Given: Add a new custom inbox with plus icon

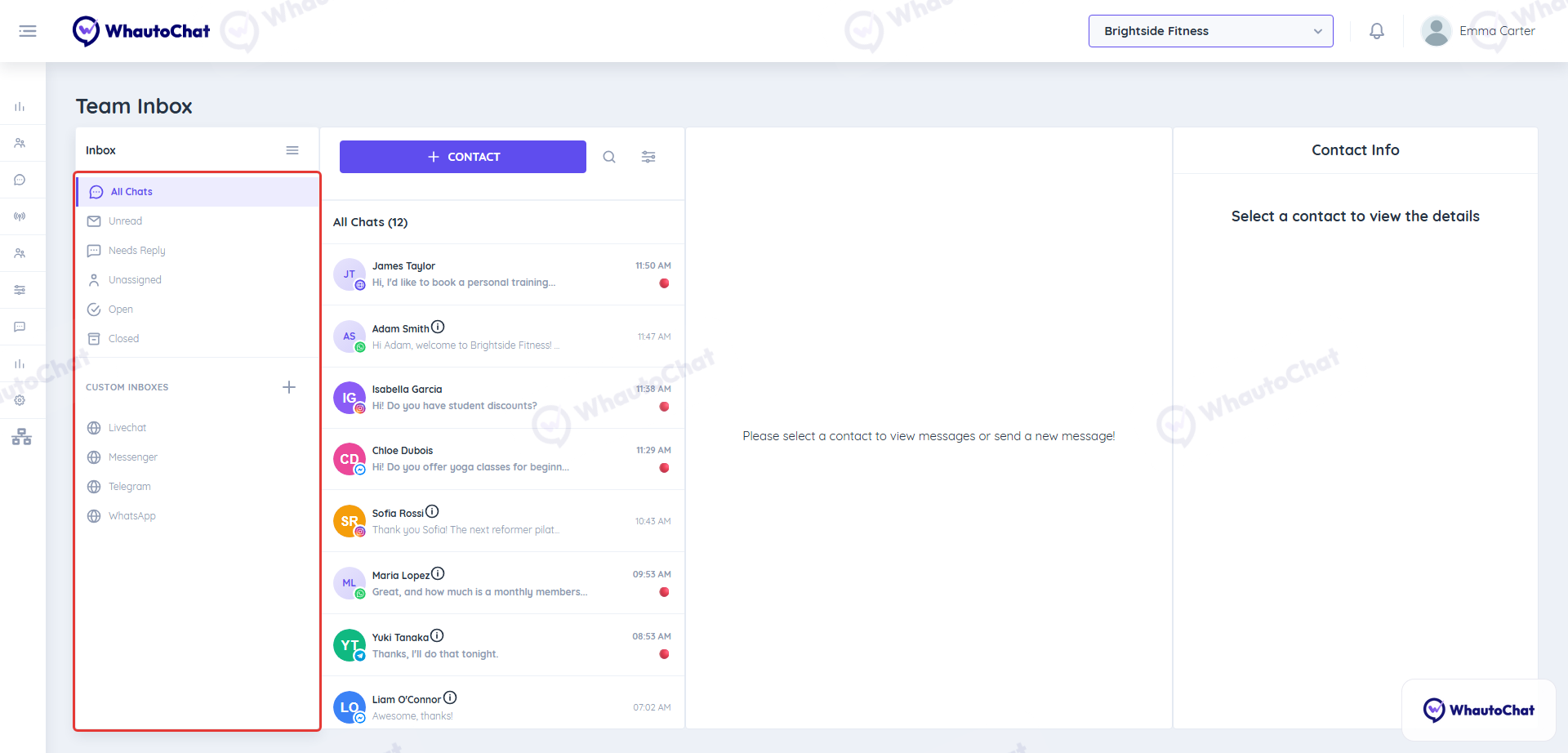Looking at the screenshot, I should click(x=289, y=387).
